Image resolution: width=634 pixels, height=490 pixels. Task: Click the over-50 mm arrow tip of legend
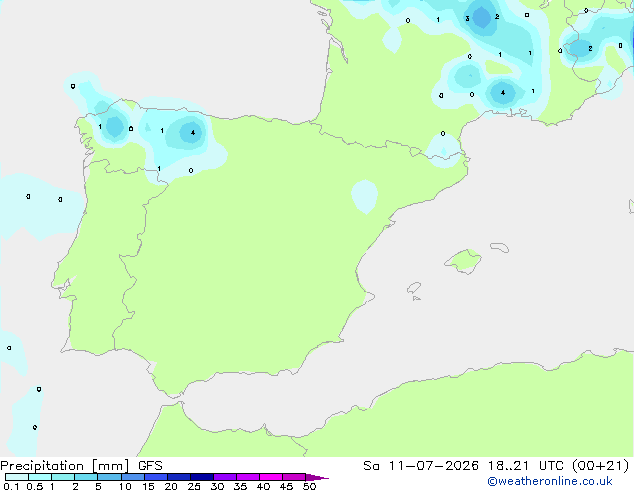tap(317, 477)
